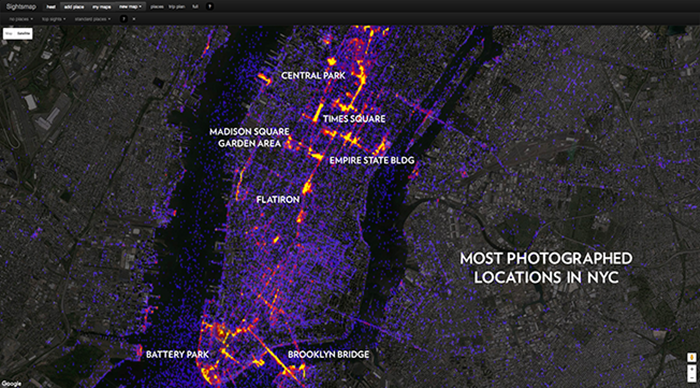Switch to full view link
Screen dimensions: 700x388
[195, 7]
